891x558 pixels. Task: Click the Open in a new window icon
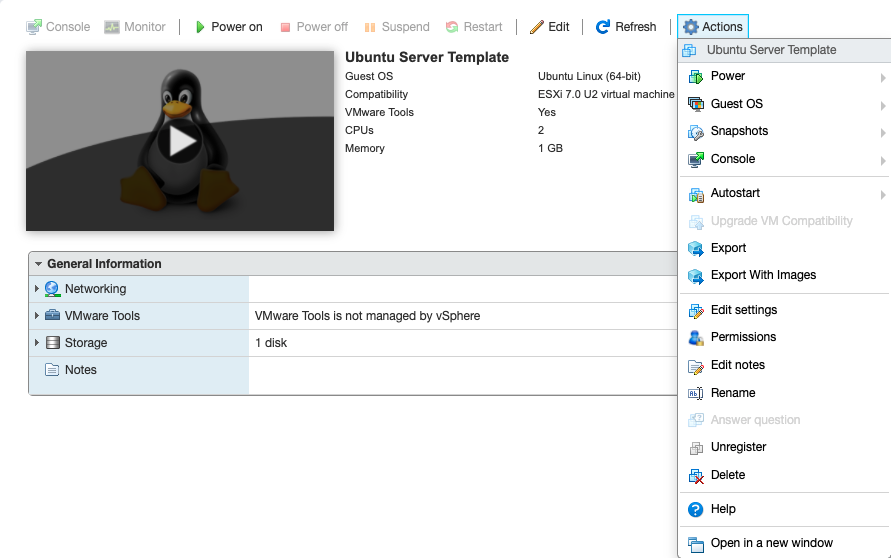696,544
